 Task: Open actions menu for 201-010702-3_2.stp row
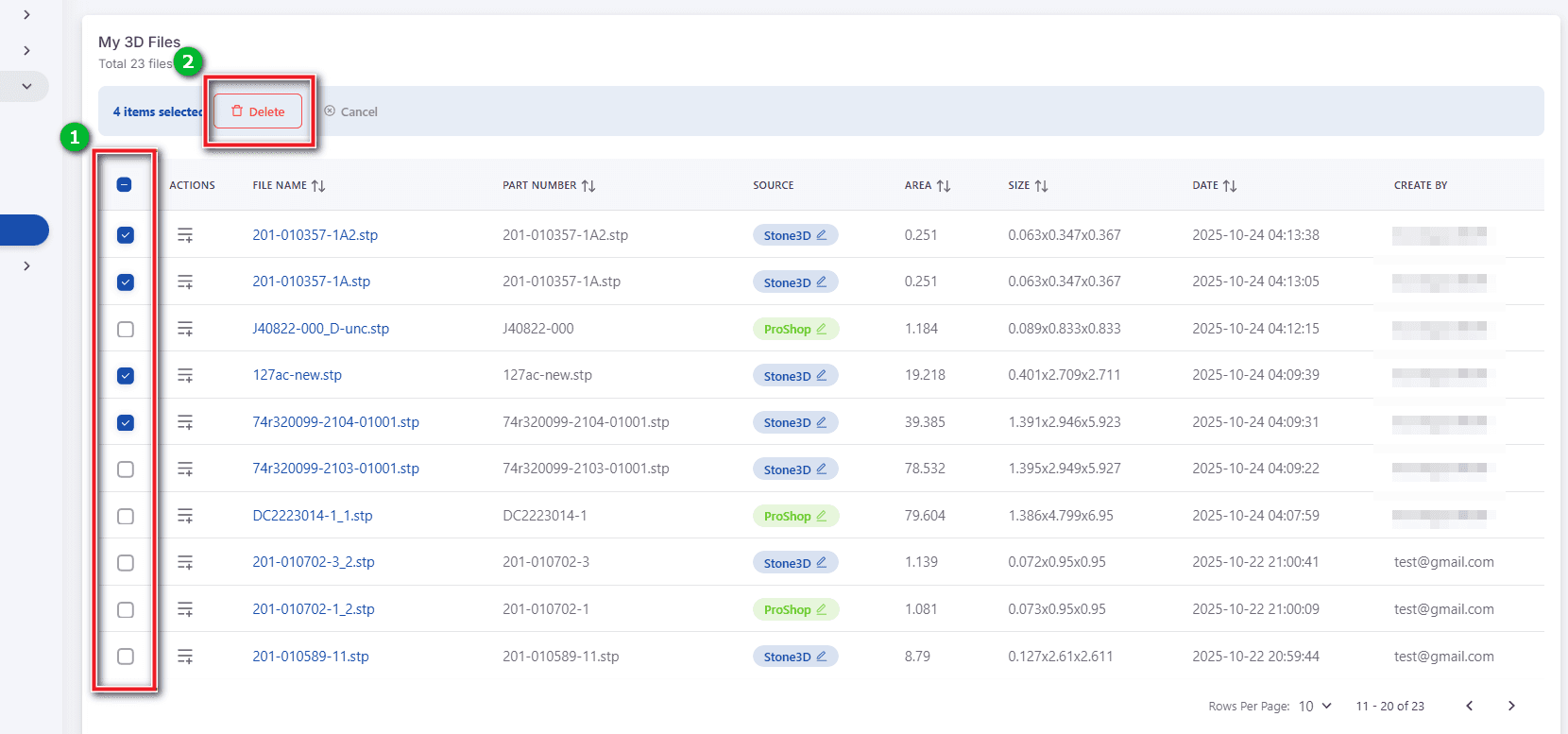[x=185, y=562]
